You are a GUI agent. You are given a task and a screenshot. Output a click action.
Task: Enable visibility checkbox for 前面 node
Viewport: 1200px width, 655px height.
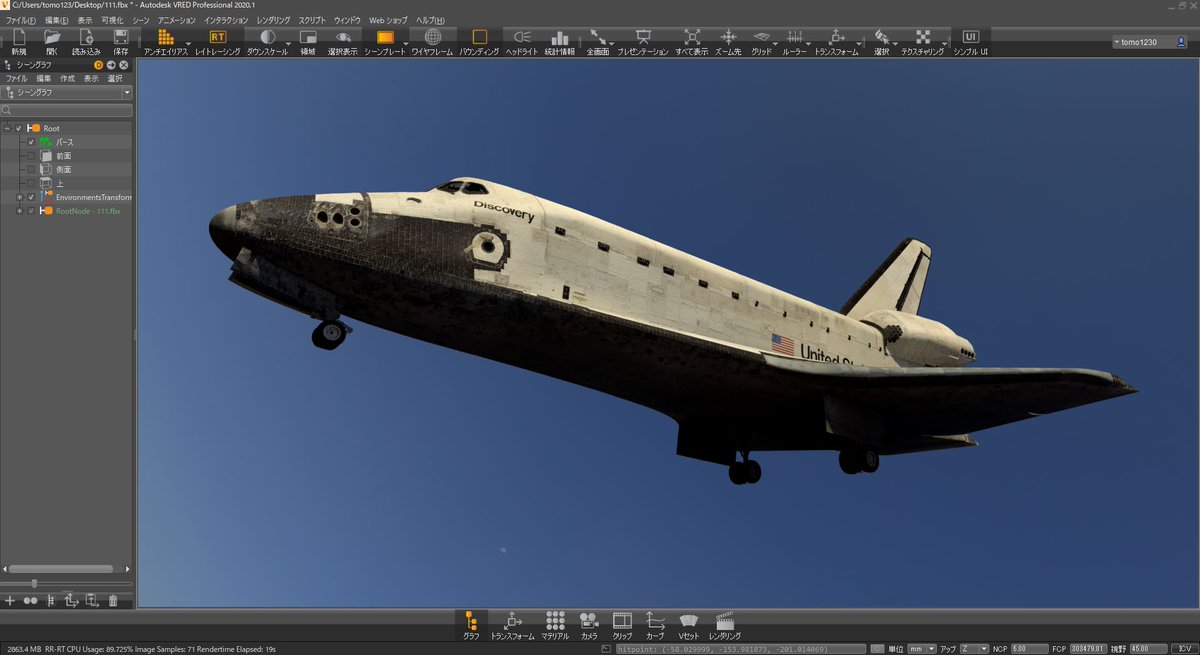[x=31, y=155]
